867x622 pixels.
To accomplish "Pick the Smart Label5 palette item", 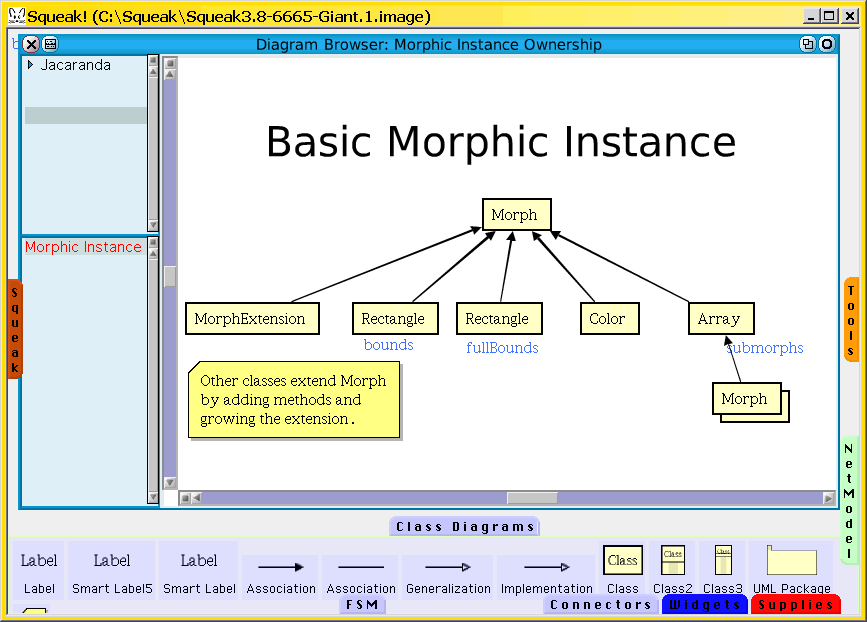I will click(x=112, y=572).
